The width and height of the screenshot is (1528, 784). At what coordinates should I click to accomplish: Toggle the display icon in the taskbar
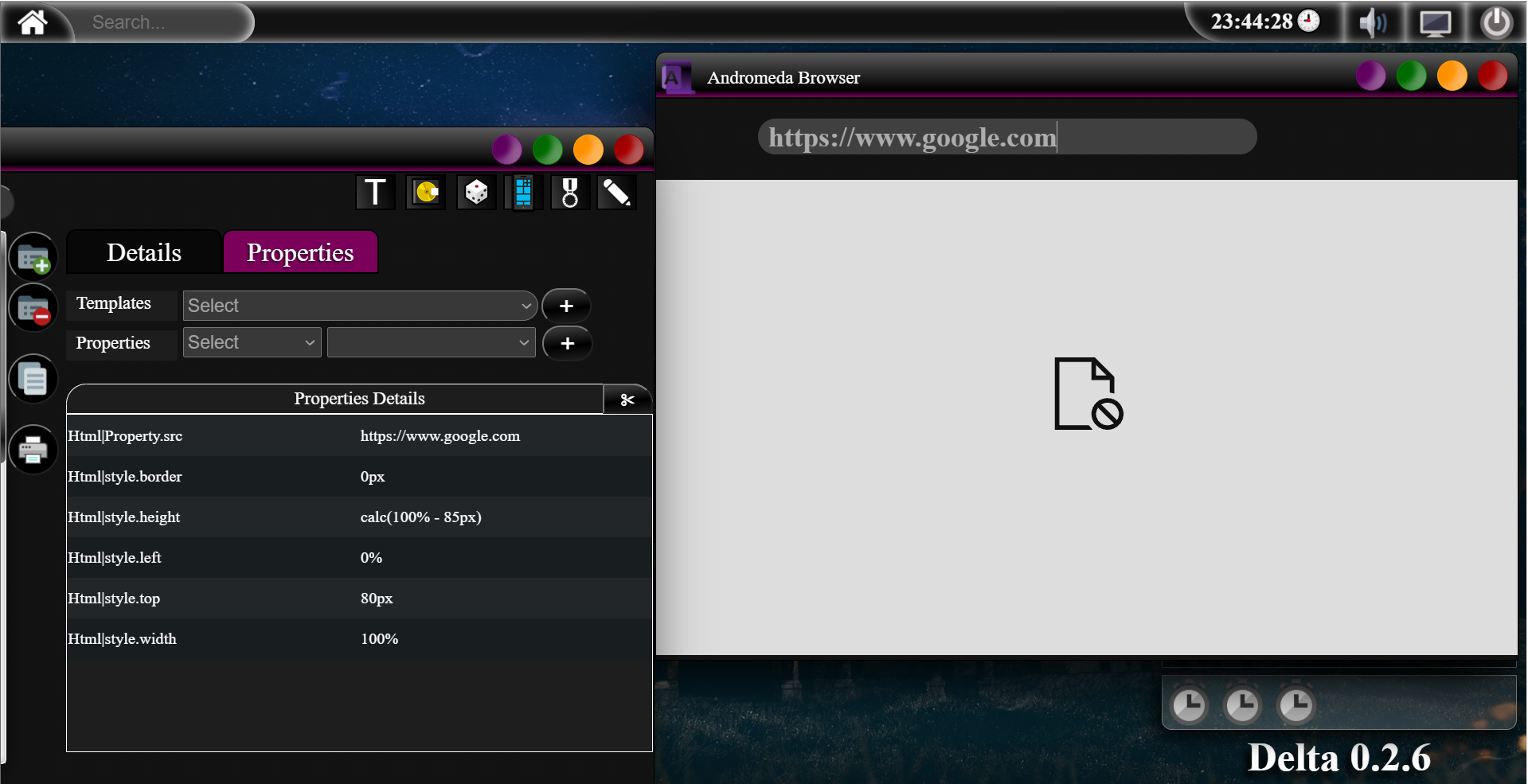(x=1433, y=21)
